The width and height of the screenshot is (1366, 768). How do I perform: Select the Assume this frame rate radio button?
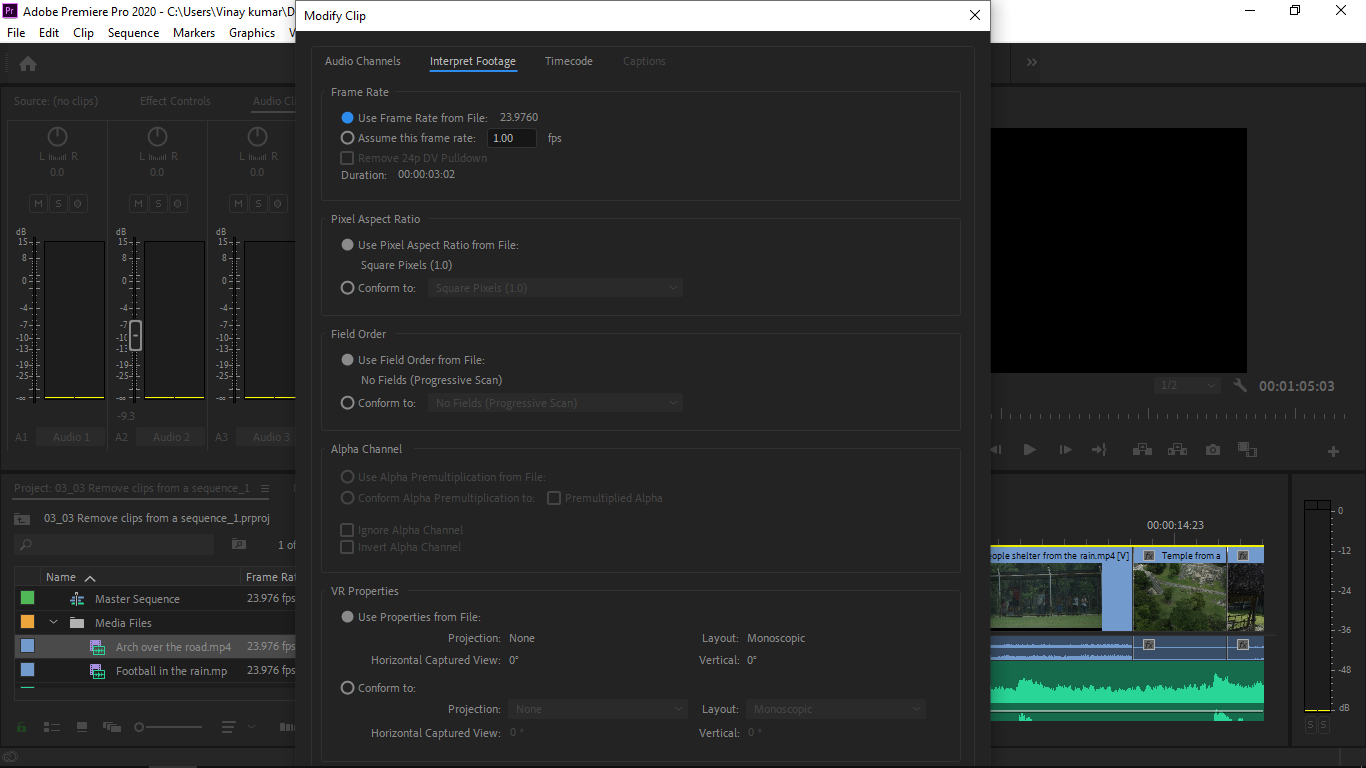(347, 138)
